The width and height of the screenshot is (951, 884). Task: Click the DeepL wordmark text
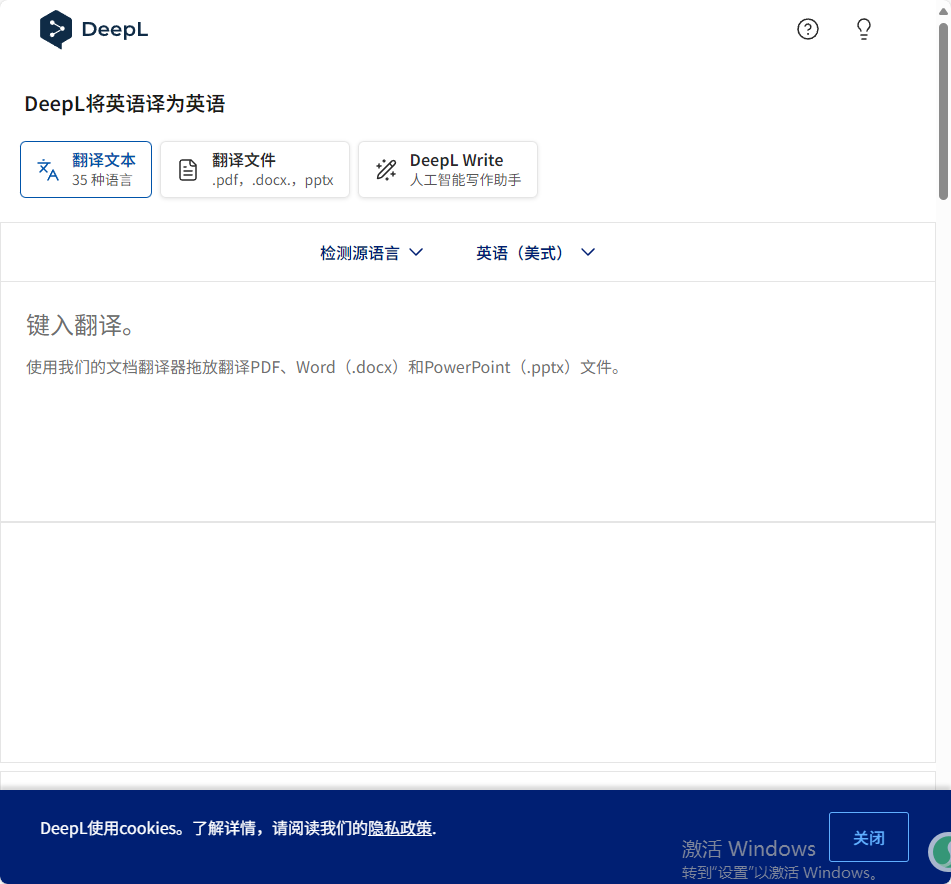(x=115, y=30)
